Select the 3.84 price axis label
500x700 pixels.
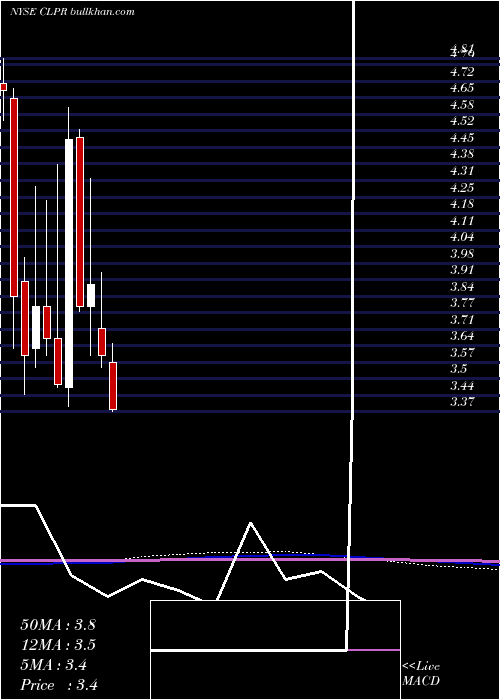(x=462, y=287)
